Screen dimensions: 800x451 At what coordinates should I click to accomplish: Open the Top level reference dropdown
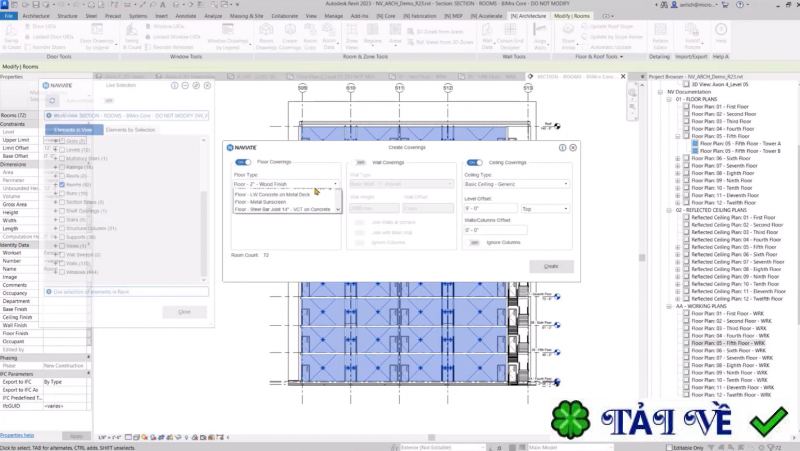(x=545, y=209)
